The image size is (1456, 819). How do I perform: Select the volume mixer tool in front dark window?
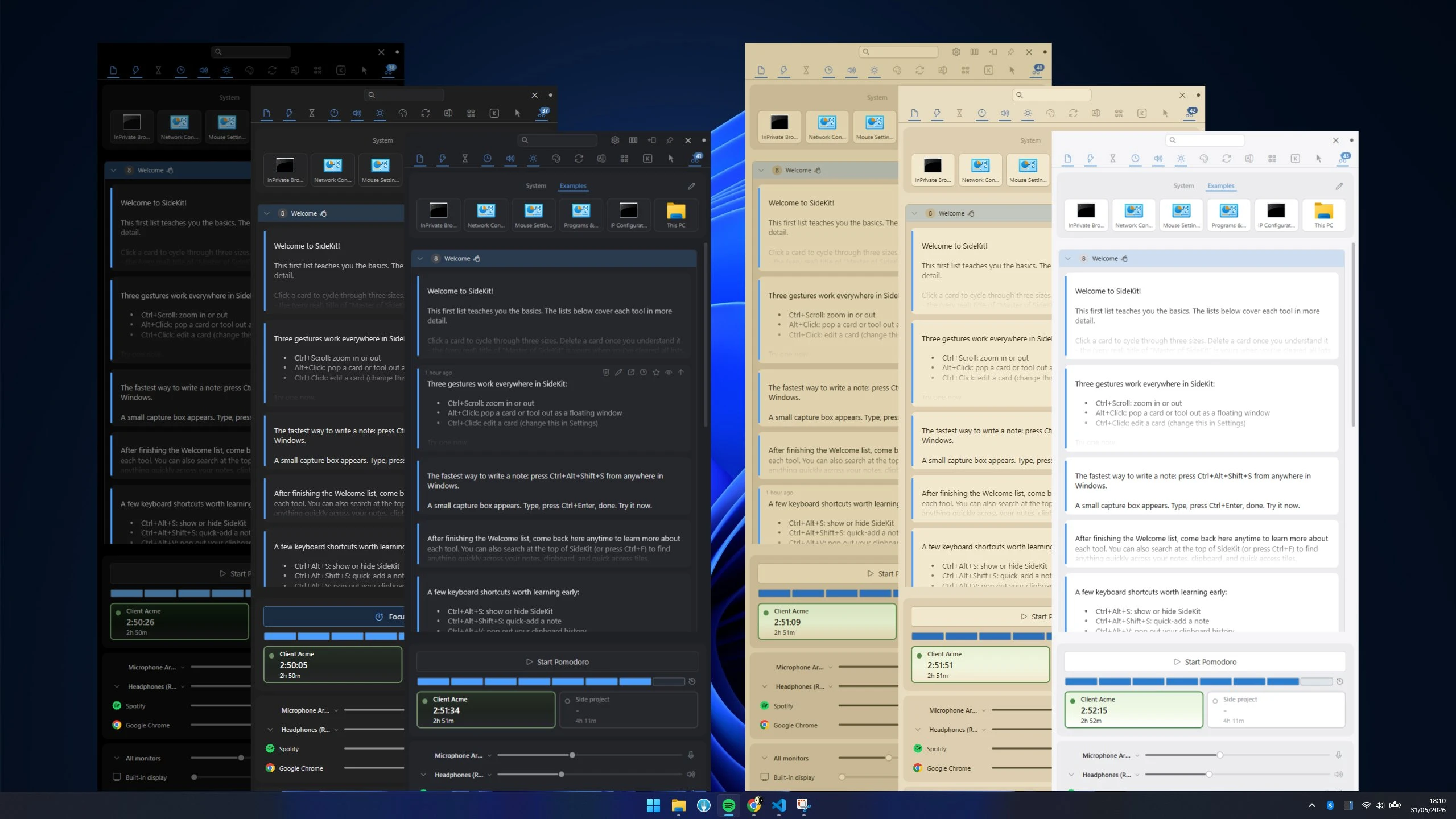click(510, 159)
